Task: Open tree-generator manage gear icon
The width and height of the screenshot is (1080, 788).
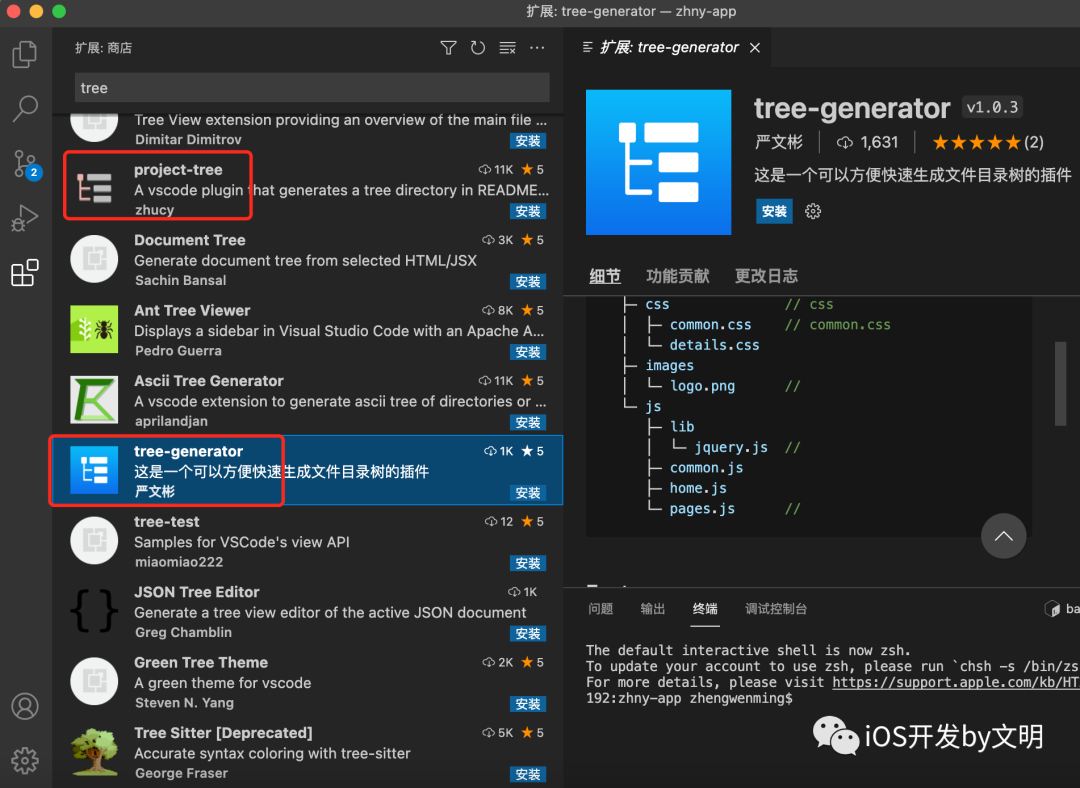Action: click(813, 211)
